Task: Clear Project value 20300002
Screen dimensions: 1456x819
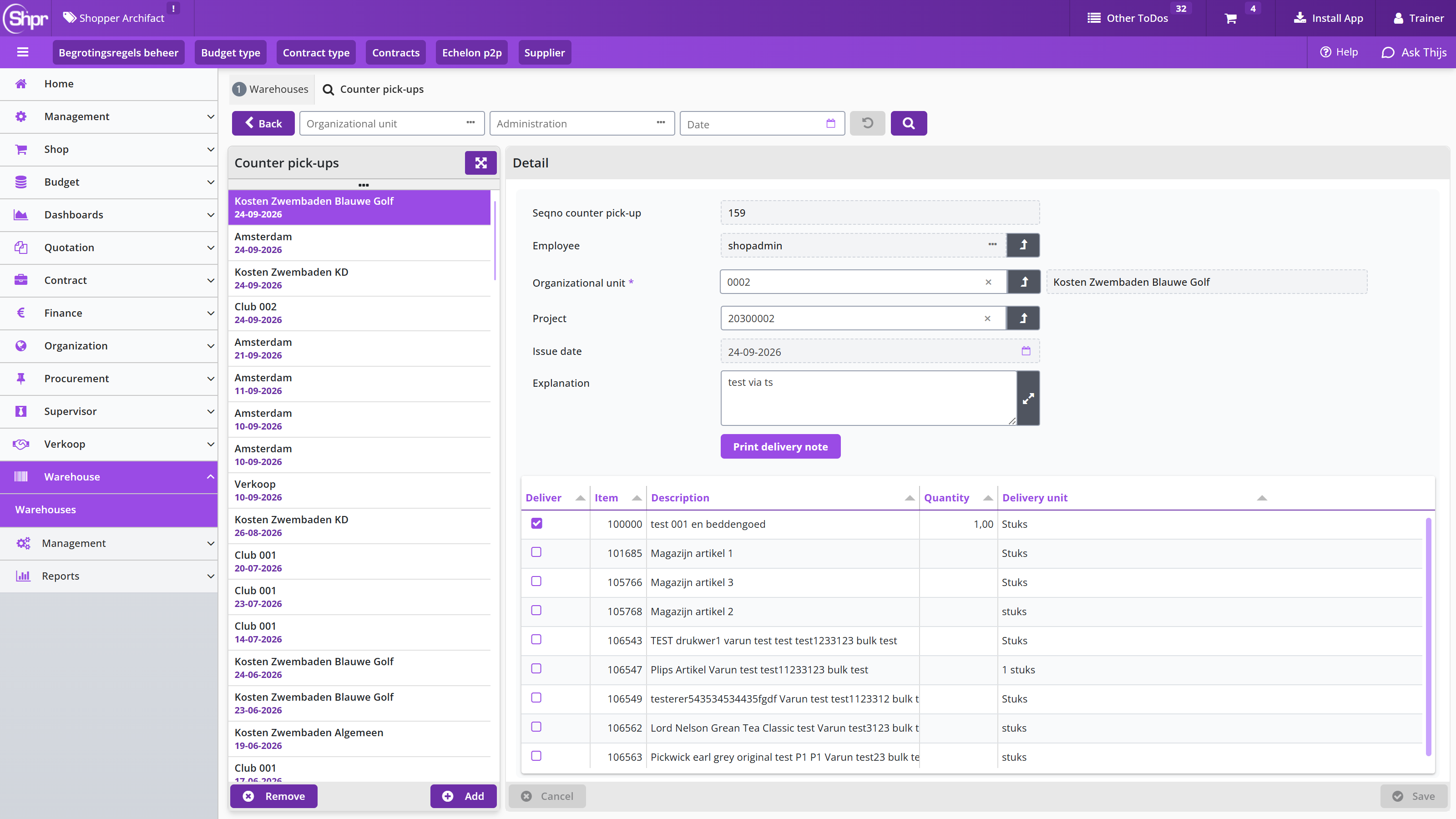Action: click(x=987, y=319)
